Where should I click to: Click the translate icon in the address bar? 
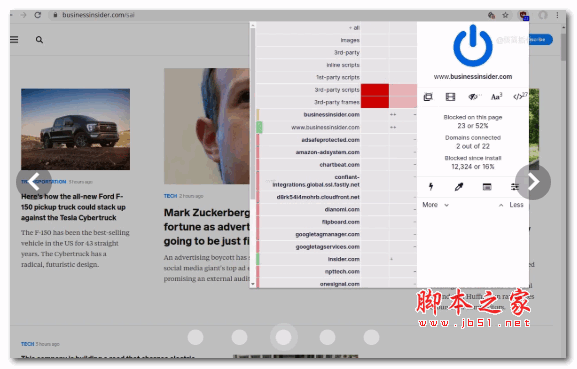[x=491, y=15]
